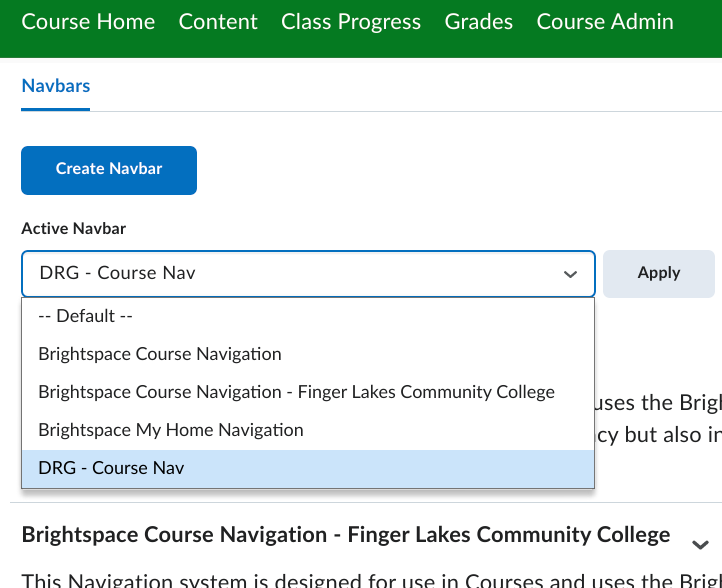The width and height of the screenshot is (722, 588).
Task: Pick the plain Brightspace Course Navigation option
Action: pos(160,354)
